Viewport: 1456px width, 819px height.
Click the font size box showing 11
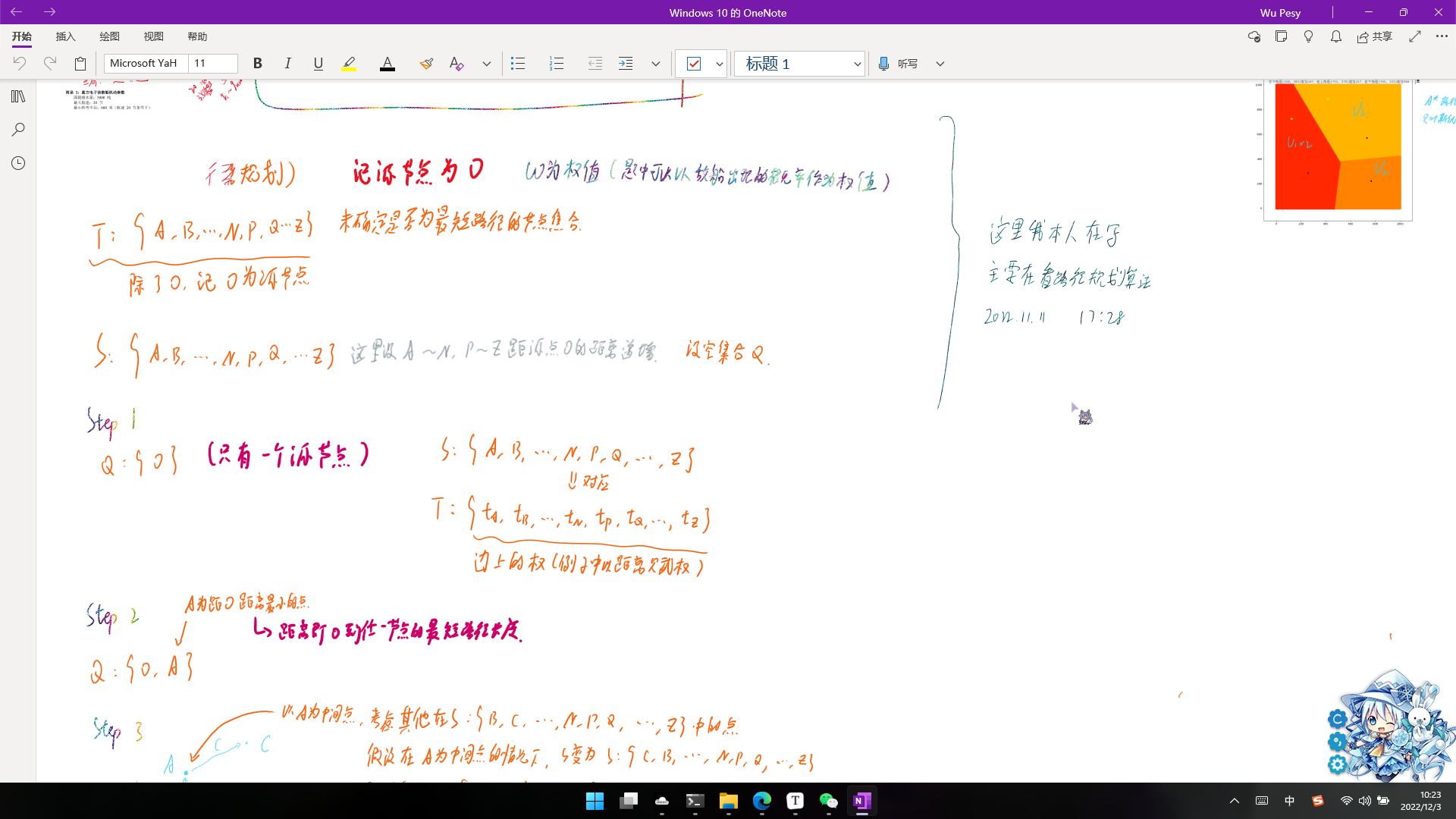click(x=212, y=64)
